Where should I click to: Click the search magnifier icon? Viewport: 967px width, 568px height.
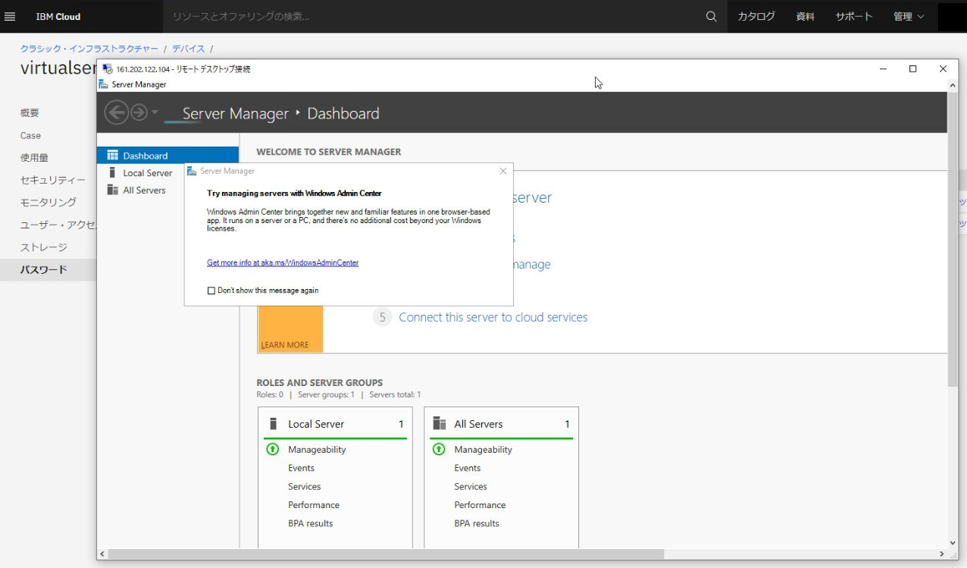[x=711, y=17]
